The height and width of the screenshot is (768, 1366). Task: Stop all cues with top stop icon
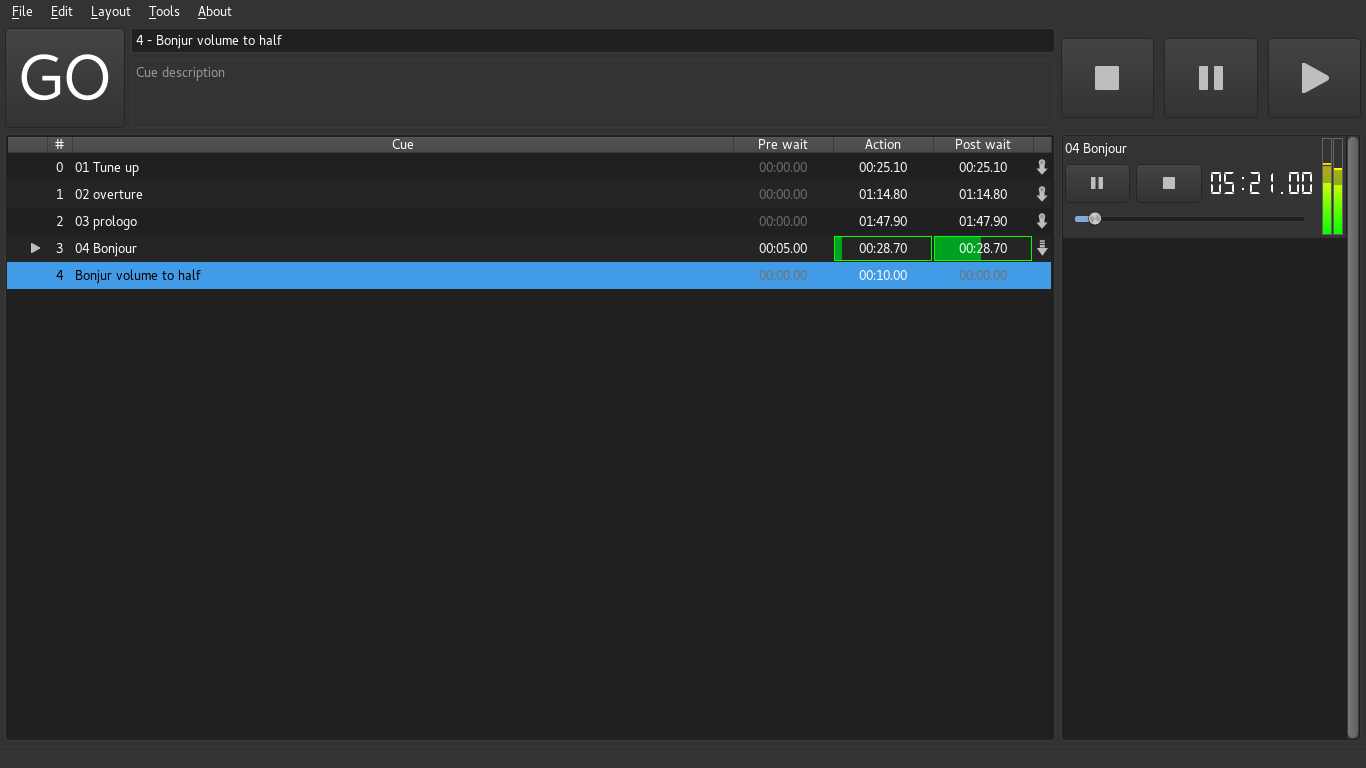[1107, 78]
